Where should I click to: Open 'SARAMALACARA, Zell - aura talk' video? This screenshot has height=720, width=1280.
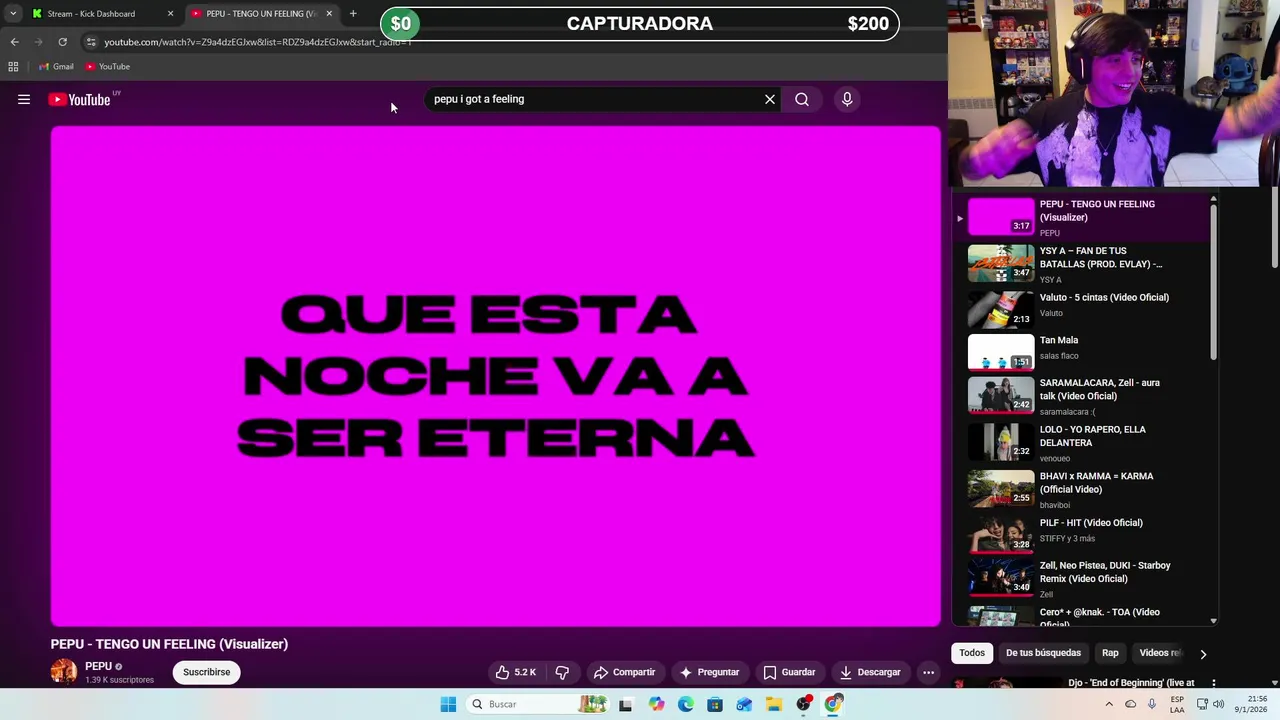tap(1083, 395)
